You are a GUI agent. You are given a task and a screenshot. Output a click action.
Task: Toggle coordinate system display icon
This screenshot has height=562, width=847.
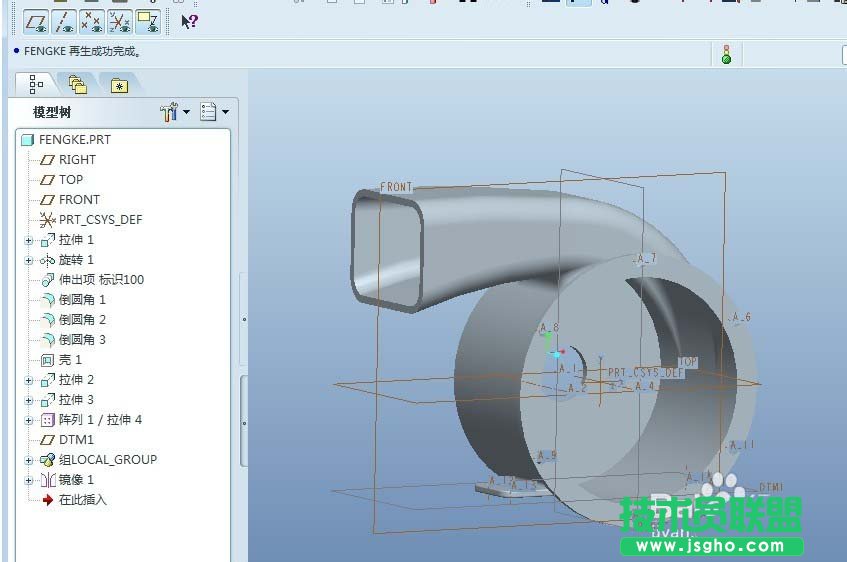coord(120,22)
